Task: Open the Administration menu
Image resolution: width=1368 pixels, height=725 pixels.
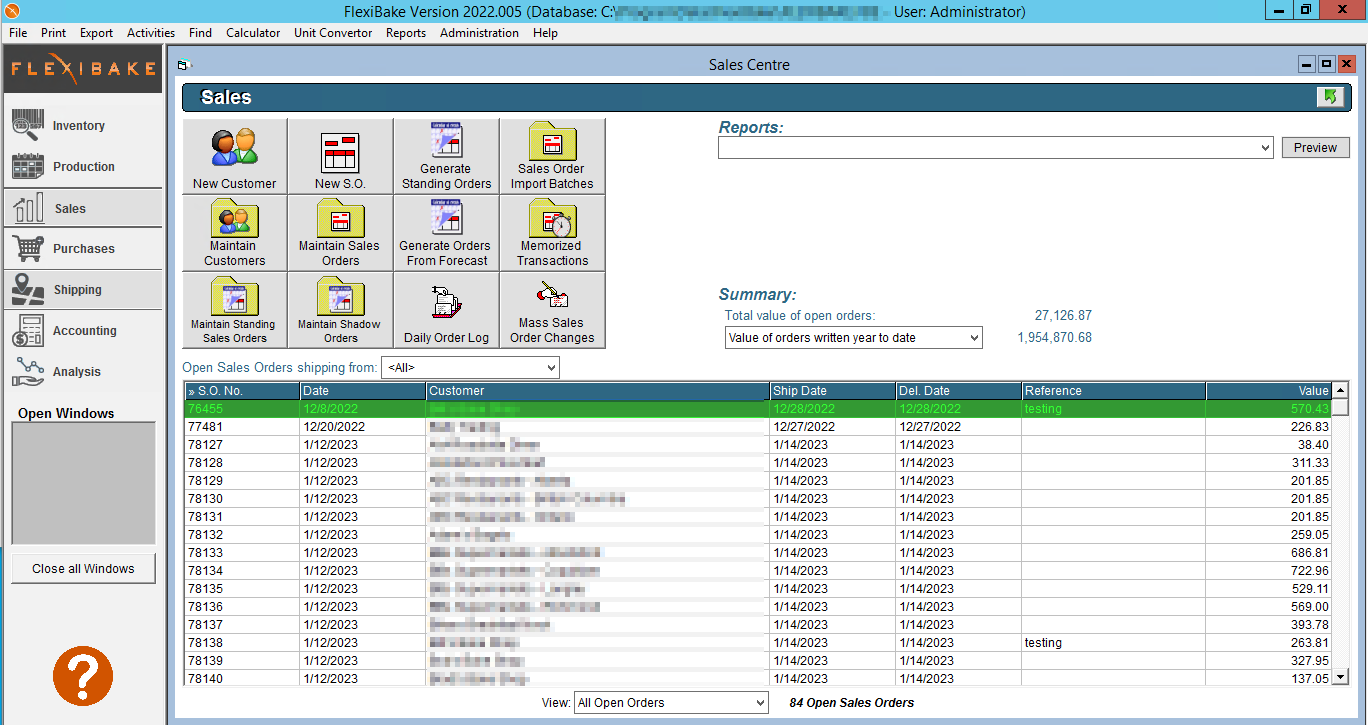Action: 479,33
